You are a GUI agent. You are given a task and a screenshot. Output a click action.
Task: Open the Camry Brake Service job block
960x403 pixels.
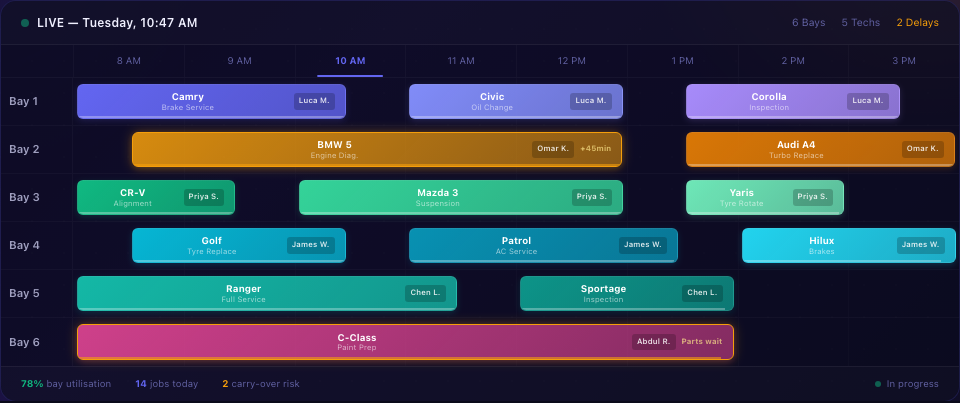click(x=211, y=101)
